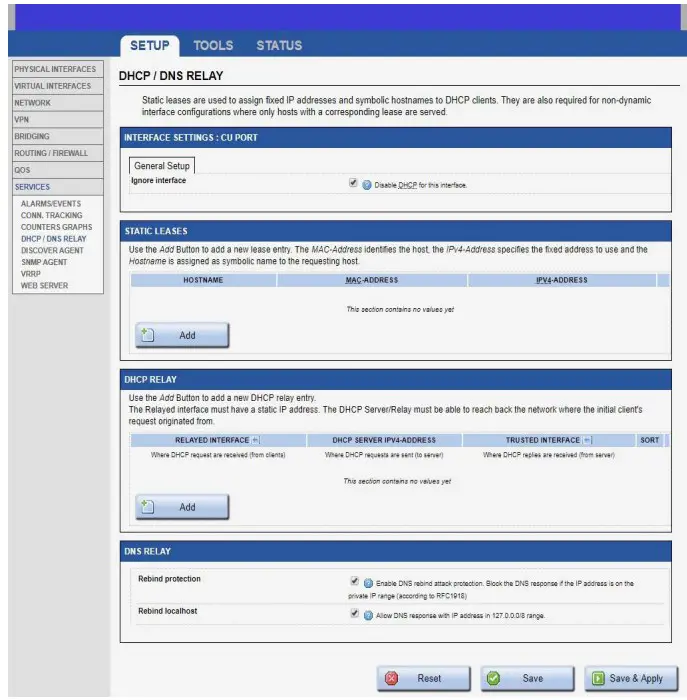The width and height of the screenshot is (687, 700).
Task: Click the Trusted Interface column header
Action: 549,440
